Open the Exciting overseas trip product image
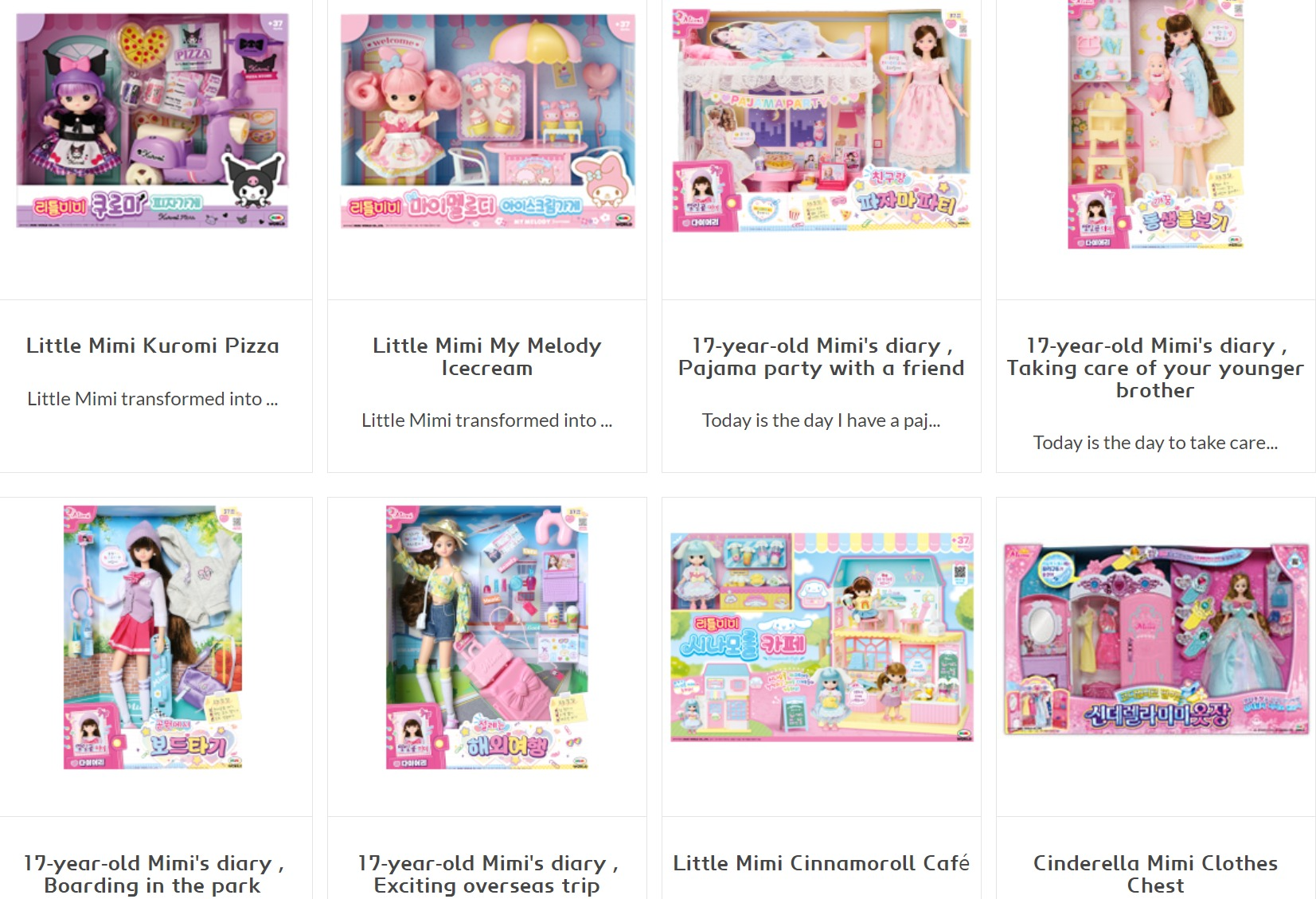Screen dimensions: 1316x899 coord(487,637)
